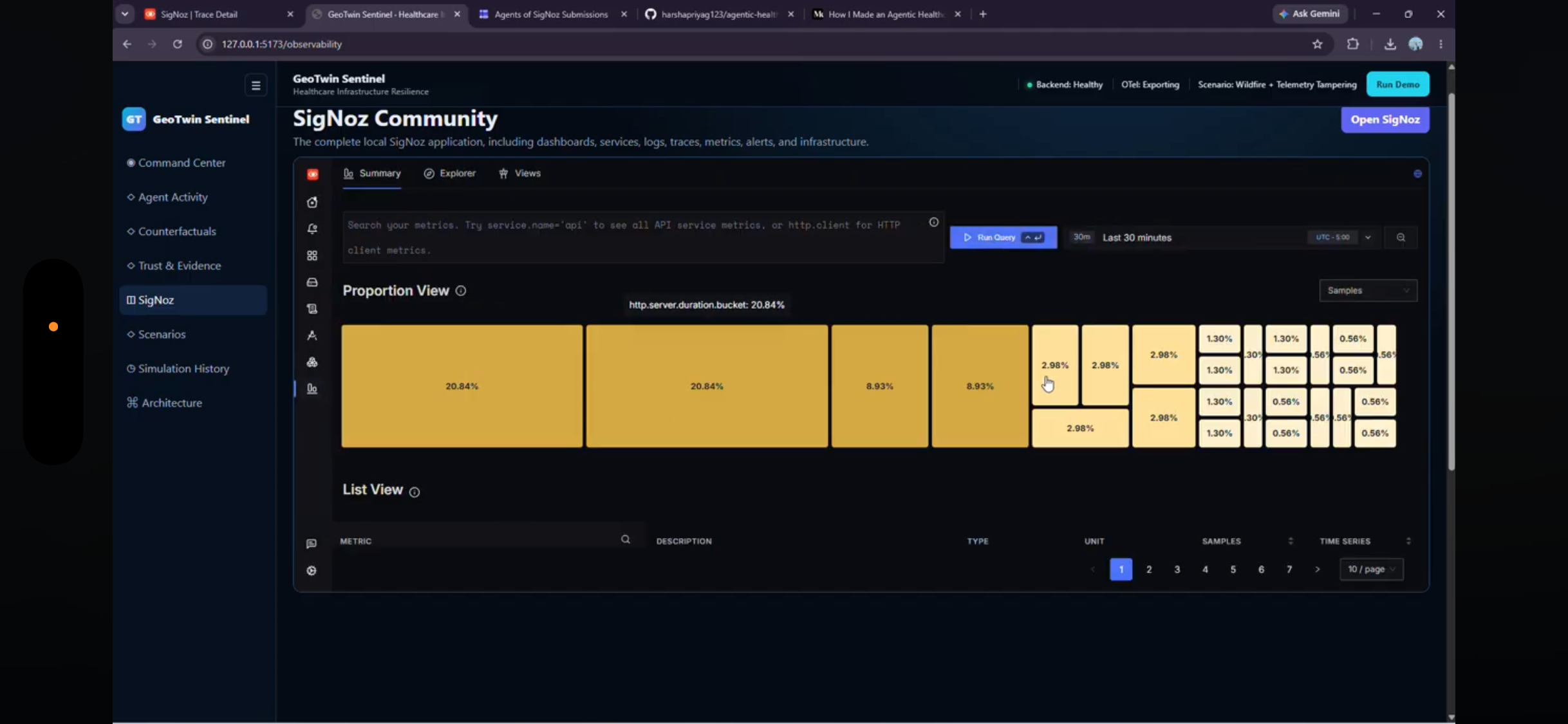
Task: Click the info icon in the metrics search box
Action: pyautogui.click(x=933, y=223)
